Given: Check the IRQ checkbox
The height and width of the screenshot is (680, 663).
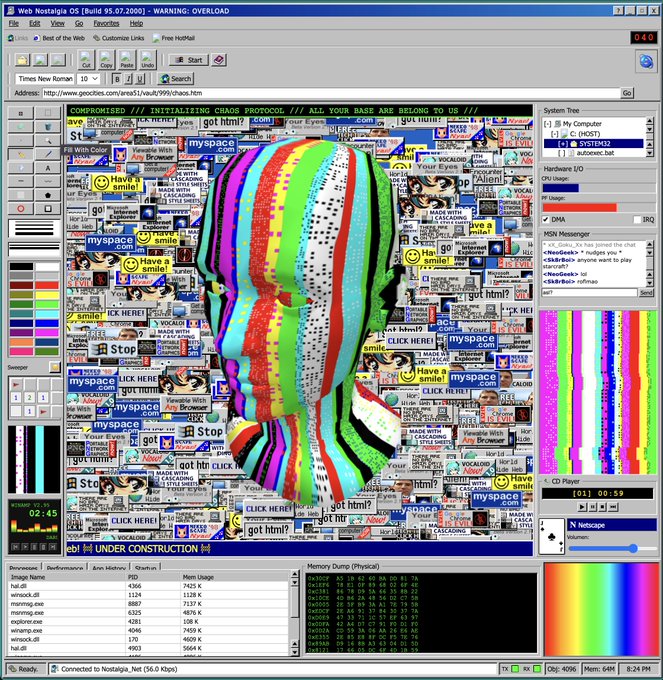Looking at the screenshot, I should click(637, 219).
